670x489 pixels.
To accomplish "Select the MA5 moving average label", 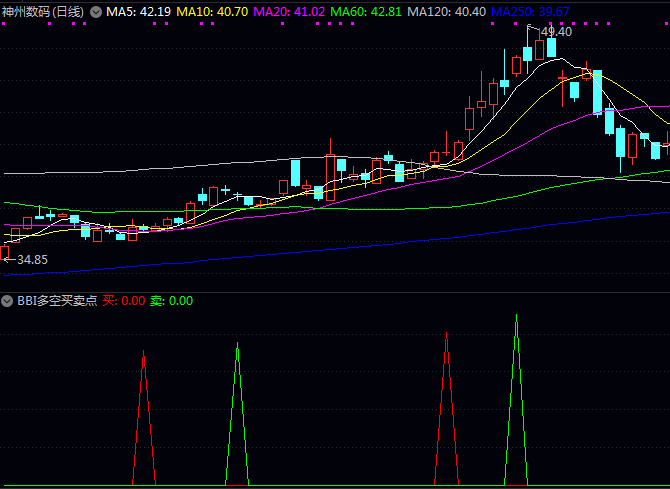I will pos(139,11).
